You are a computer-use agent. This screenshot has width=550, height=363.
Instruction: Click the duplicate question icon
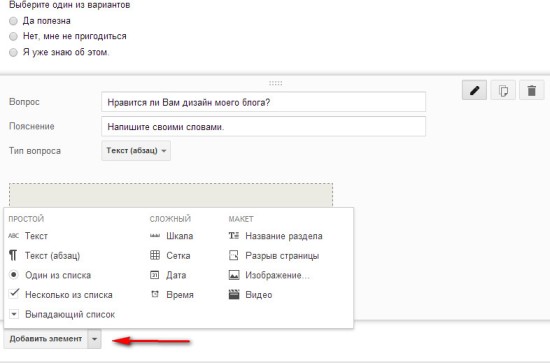click(503, 90)
